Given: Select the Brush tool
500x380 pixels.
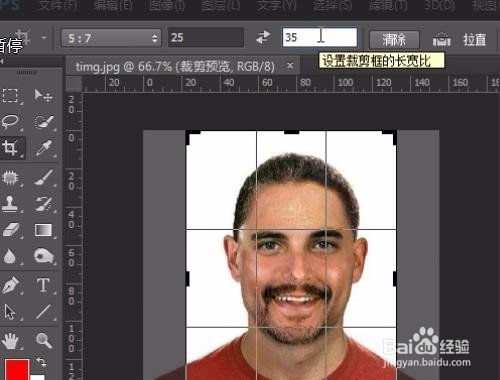Looking at the screenshot, I should tap(44, 177).
